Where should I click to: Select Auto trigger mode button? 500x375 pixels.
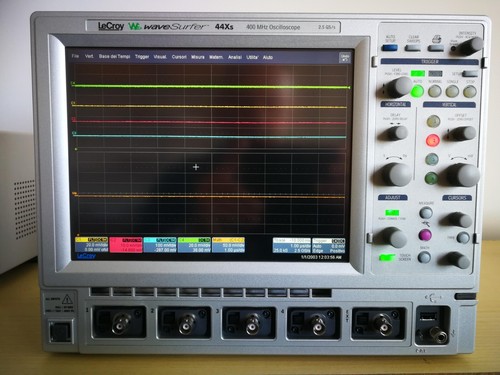click(x=417, y=91)
